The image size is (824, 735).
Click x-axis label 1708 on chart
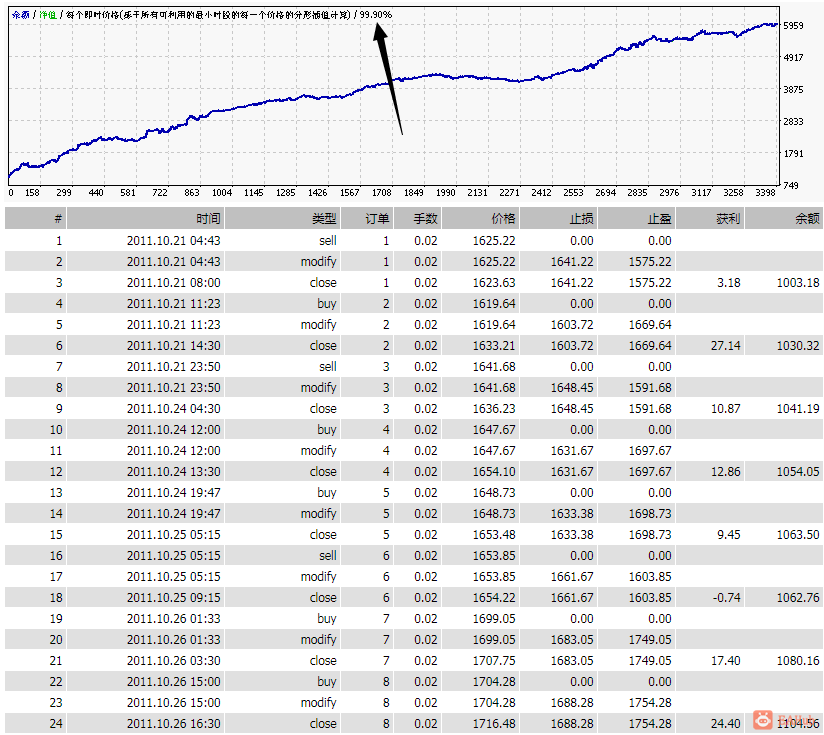pos(382,193)
